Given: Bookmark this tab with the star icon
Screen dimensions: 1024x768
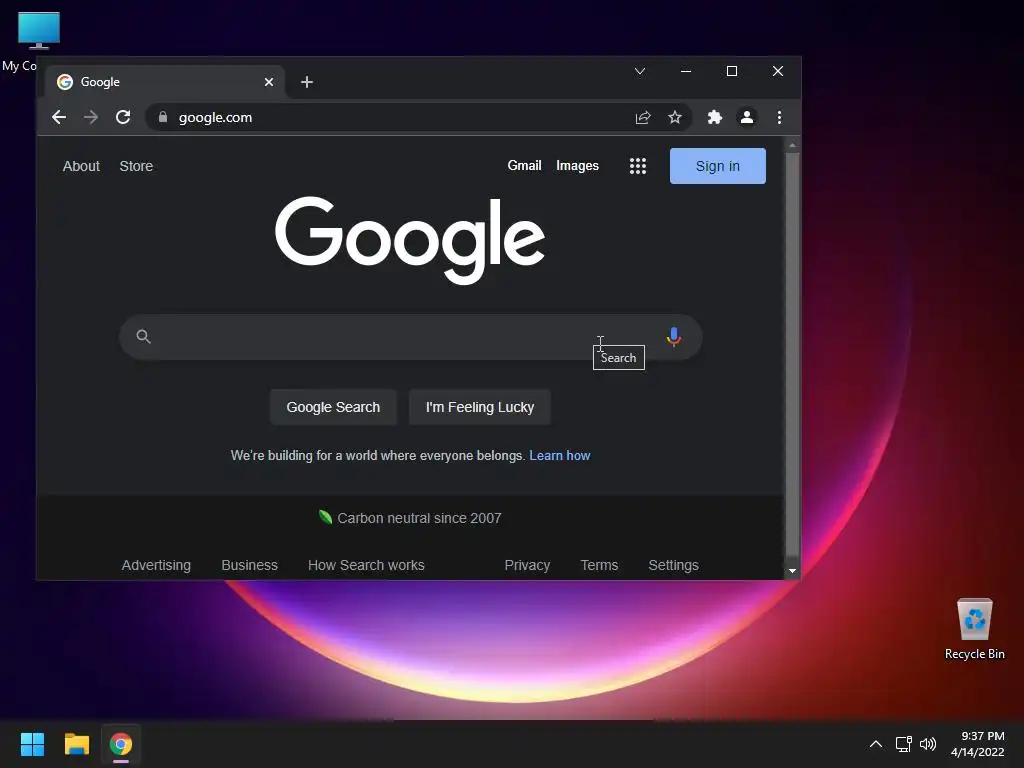Looking at the screenshot, I should coord(675,118).
